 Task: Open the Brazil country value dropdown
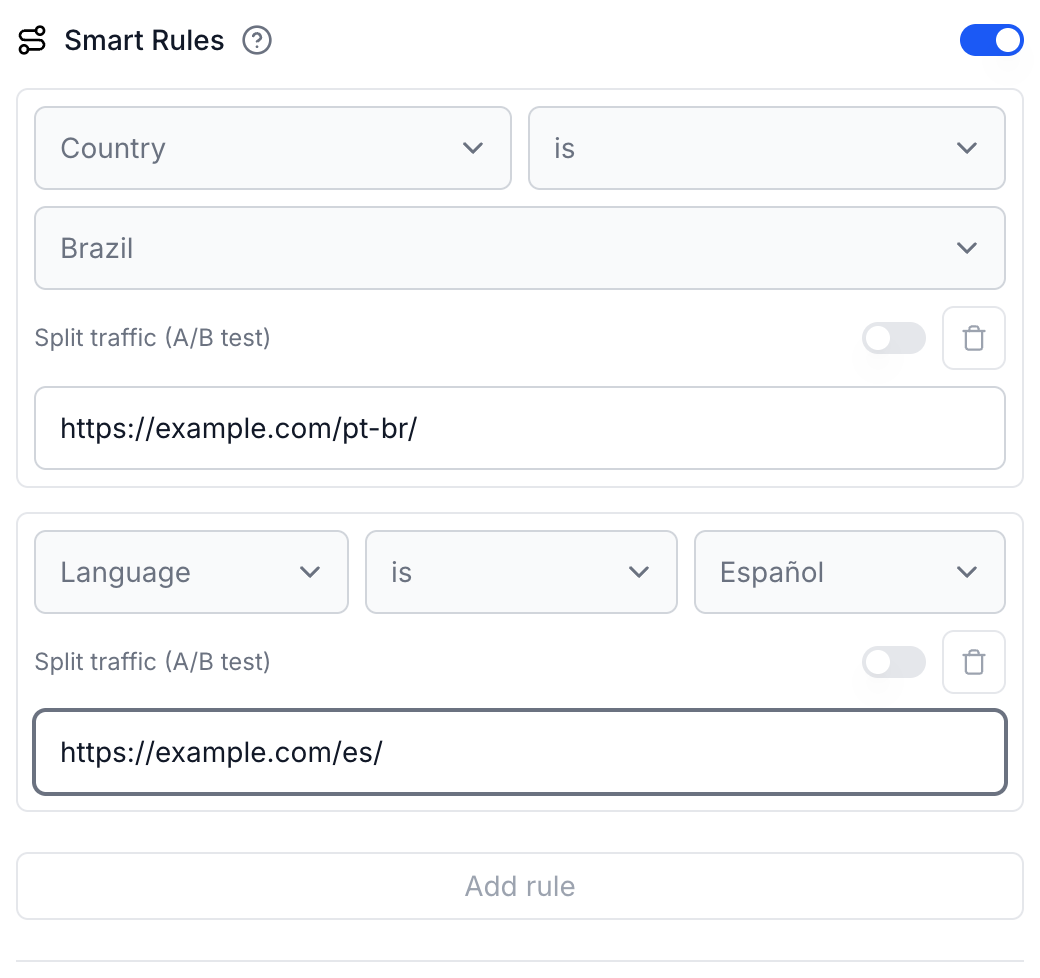(520, 248)
